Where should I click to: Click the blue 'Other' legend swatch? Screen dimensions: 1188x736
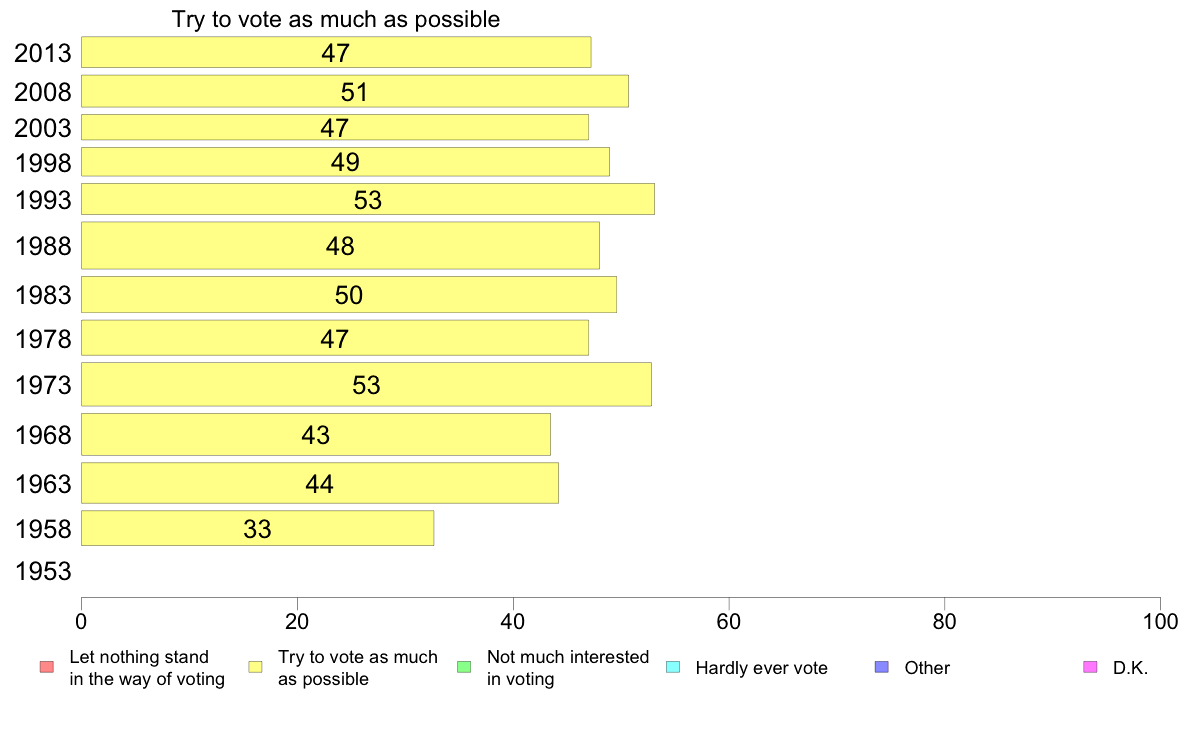882,667
